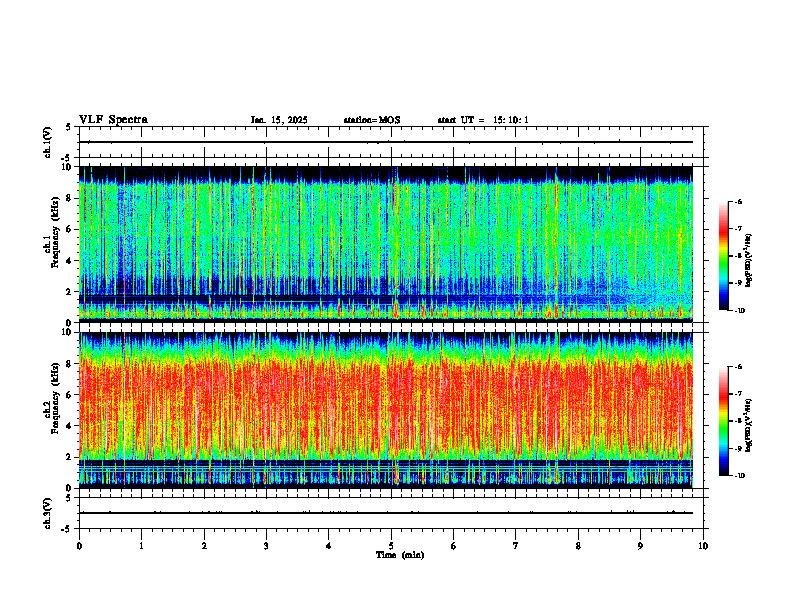
Task: Click the "Time (min)" x-axis label
Action: click(400, 555)
